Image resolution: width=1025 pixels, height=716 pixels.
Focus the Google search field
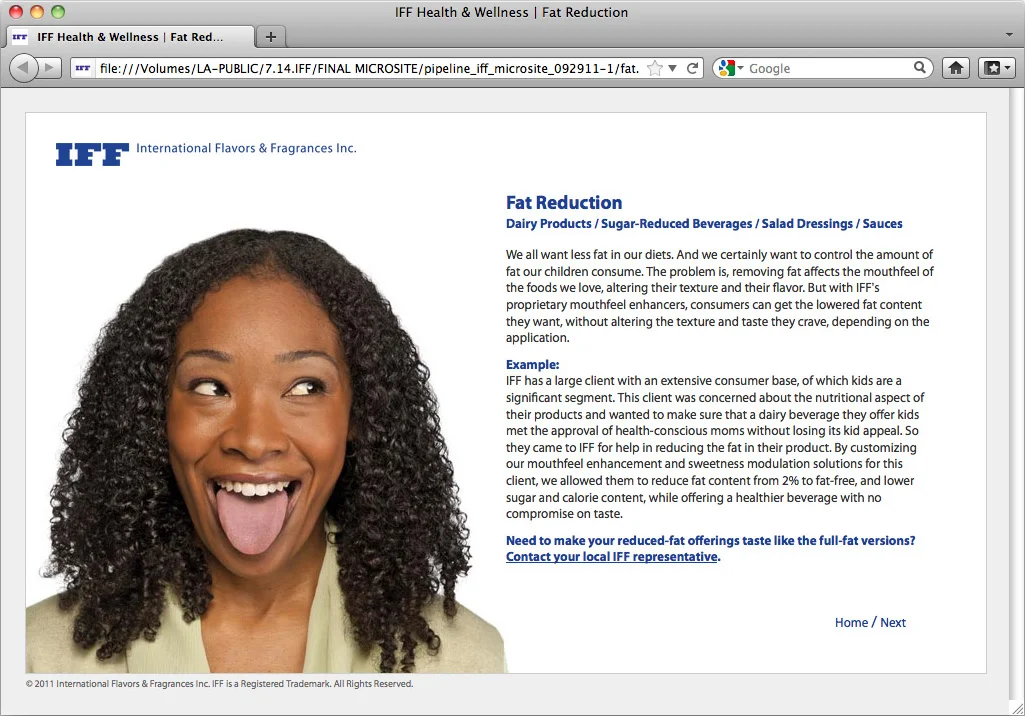829,68
